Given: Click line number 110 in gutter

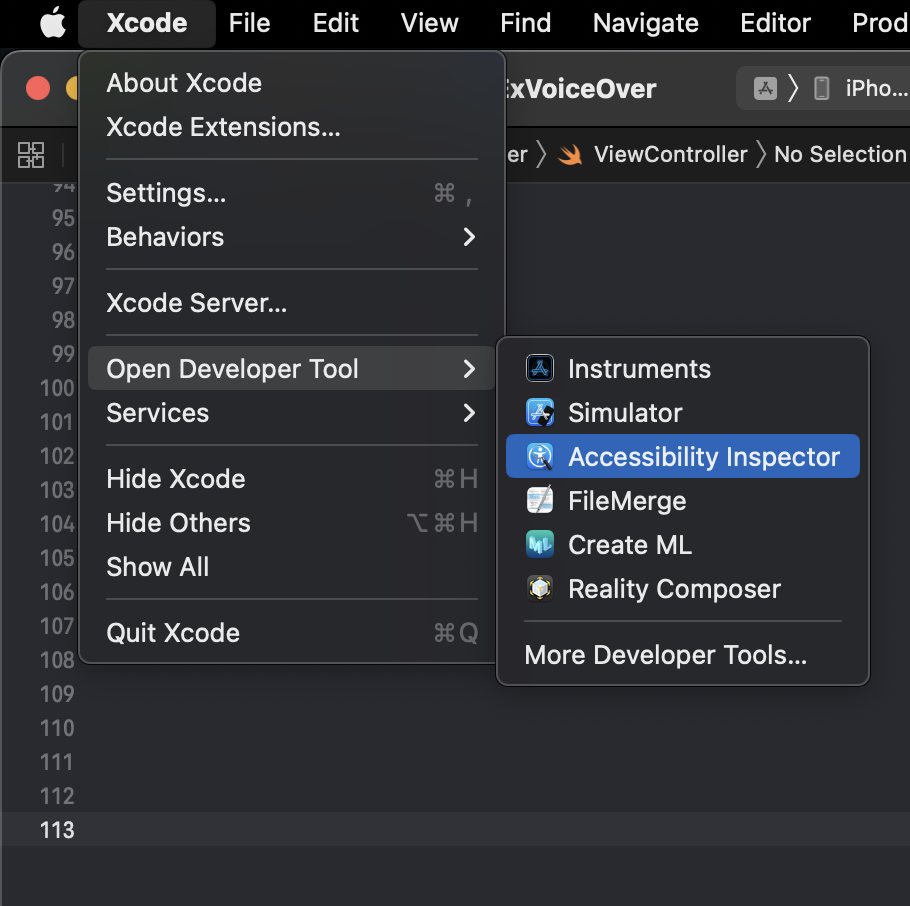Looking at the screenshot, I should pyautogui.click(x=57, y=728).
